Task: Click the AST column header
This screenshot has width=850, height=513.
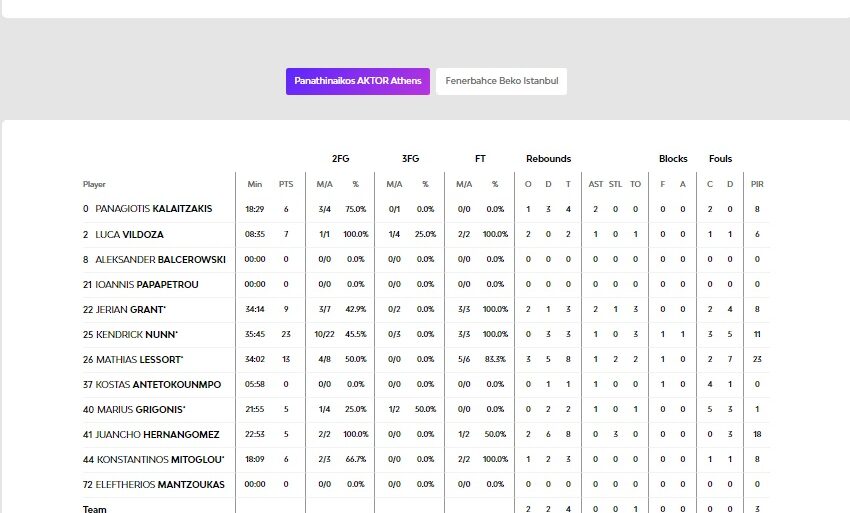Action: click(x=596, y=184)
